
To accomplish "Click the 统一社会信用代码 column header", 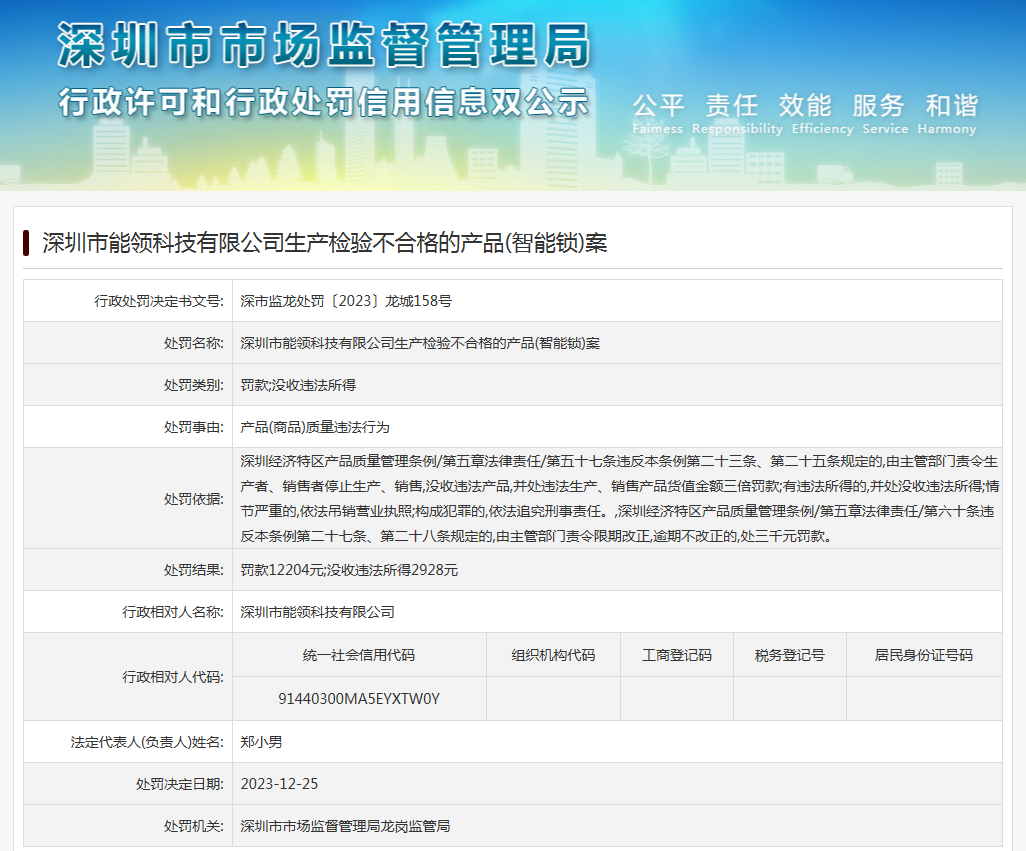I will 359,655.
